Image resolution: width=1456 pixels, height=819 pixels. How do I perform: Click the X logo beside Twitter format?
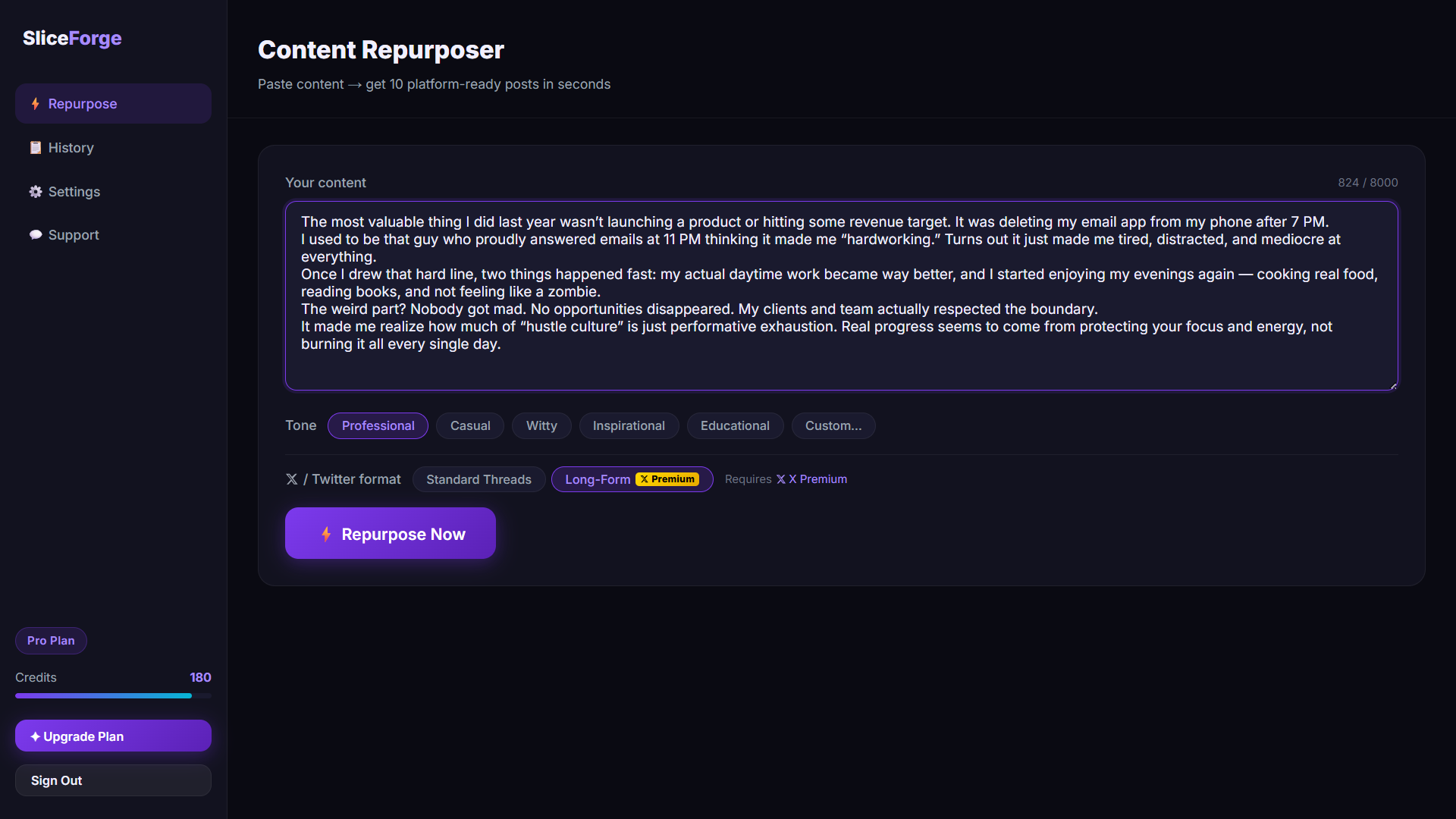291,479
